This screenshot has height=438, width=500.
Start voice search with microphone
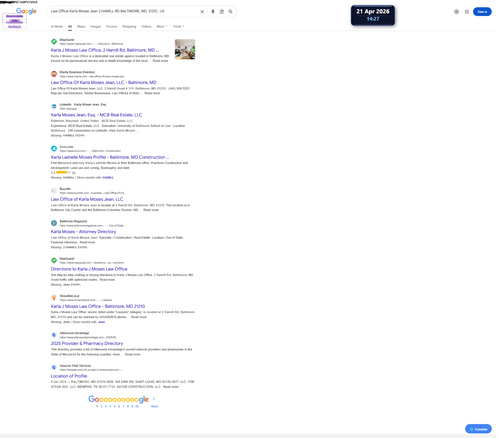pyautogui.click(x=213, y=11)
